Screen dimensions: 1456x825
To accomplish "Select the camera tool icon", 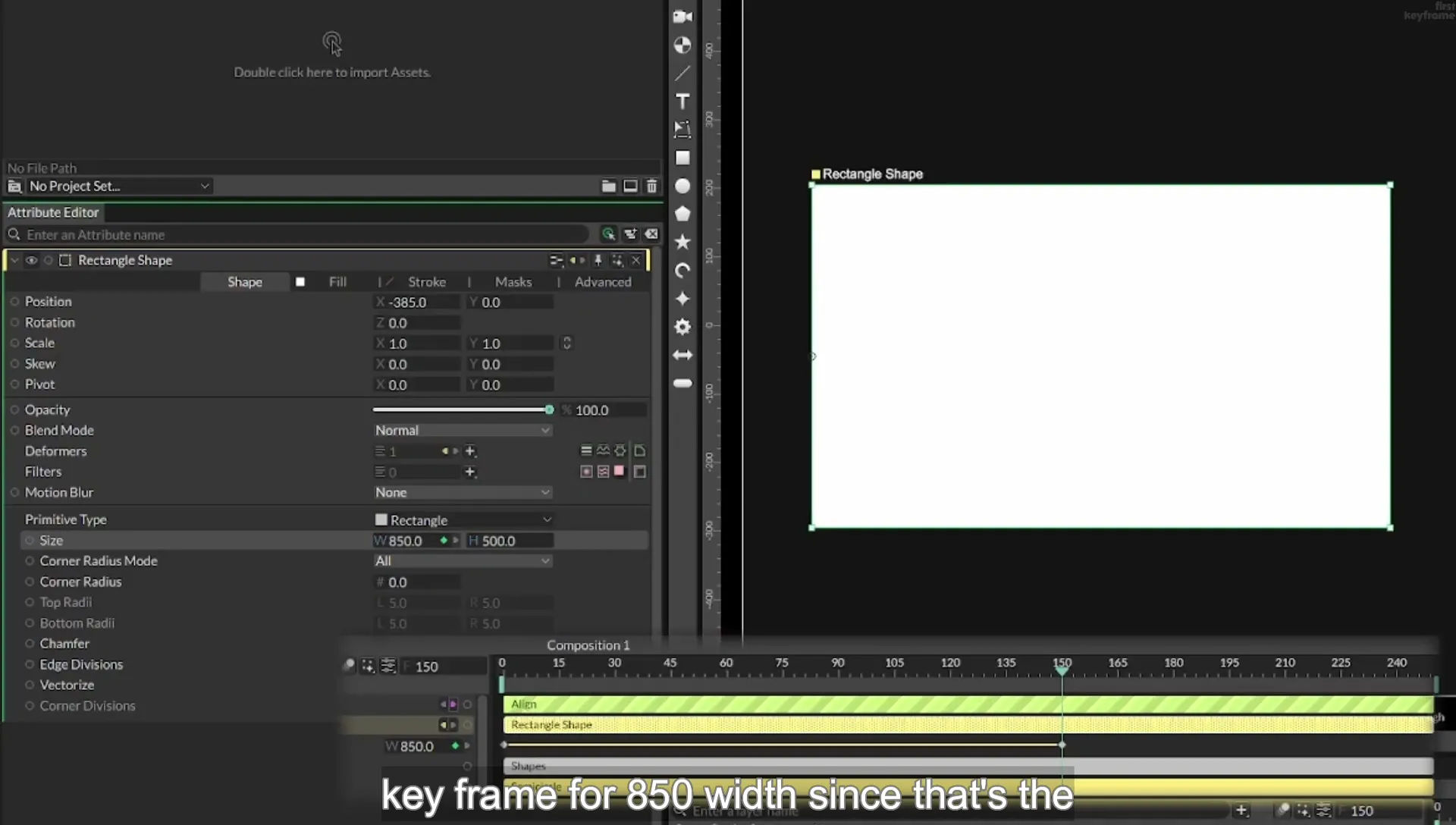I will 682,17.
